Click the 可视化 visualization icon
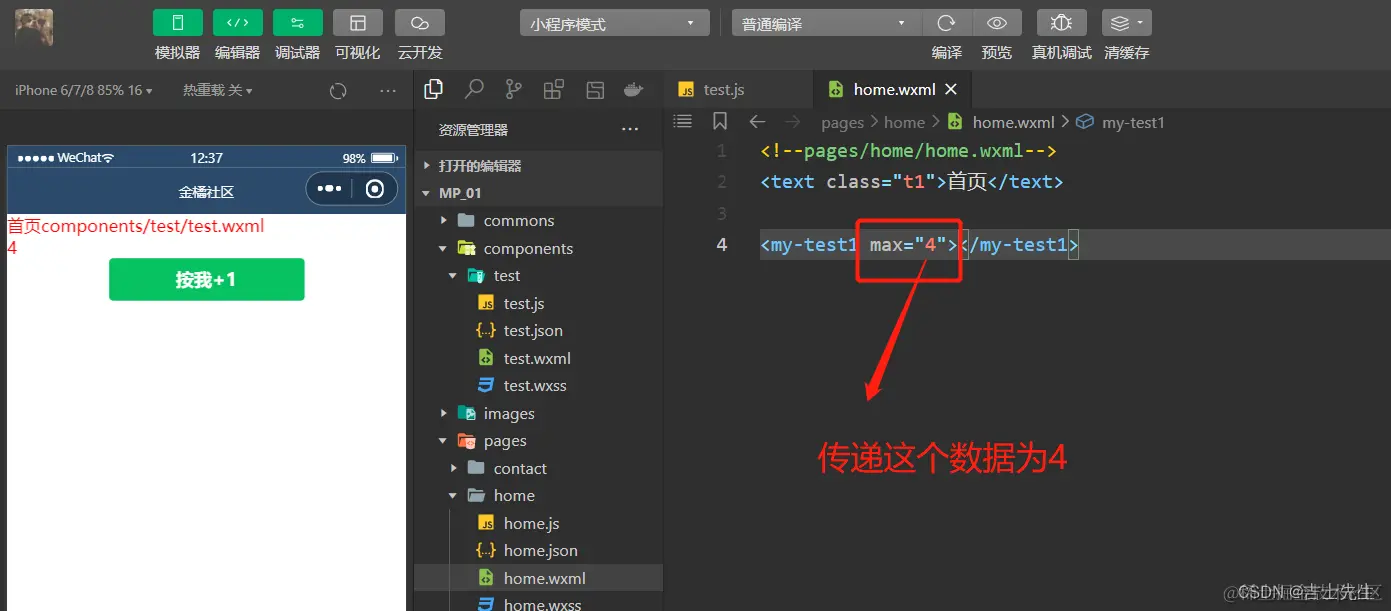The height and width of the screenshot is (611, 1391). tap(357, 22)
